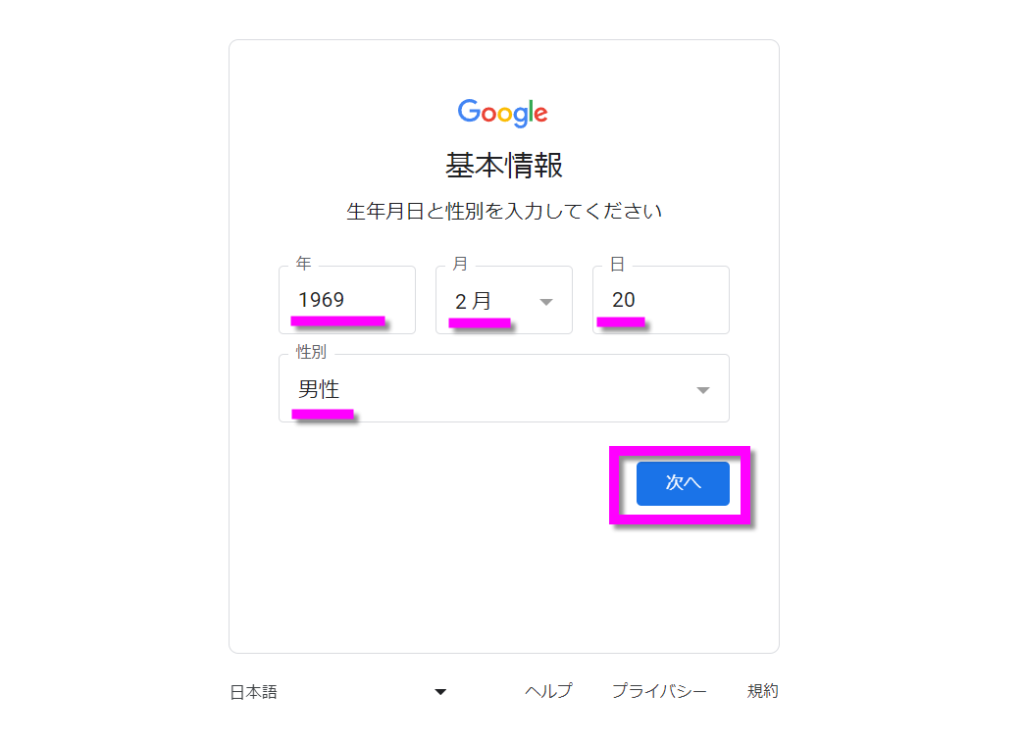Screen dimensions: 1024x743
Task: Open the 規約 link
Action: [763, 691]
